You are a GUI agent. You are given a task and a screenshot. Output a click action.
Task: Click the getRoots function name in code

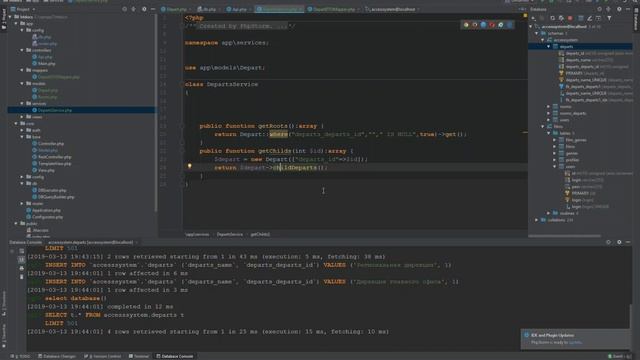tap(272, 126)
